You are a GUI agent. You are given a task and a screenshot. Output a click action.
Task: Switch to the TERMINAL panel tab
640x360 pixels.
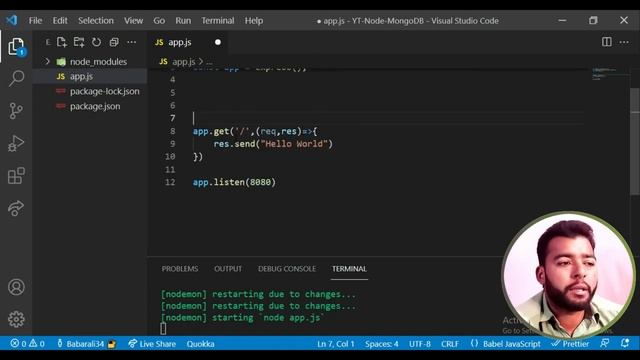pyautogui.click(x=349, y=269)
